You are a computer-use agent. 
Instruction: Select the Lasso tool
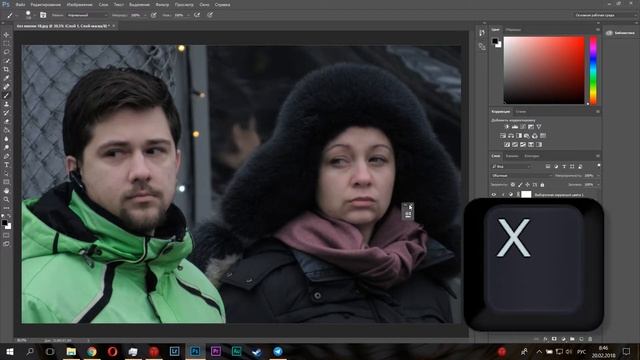6,52
